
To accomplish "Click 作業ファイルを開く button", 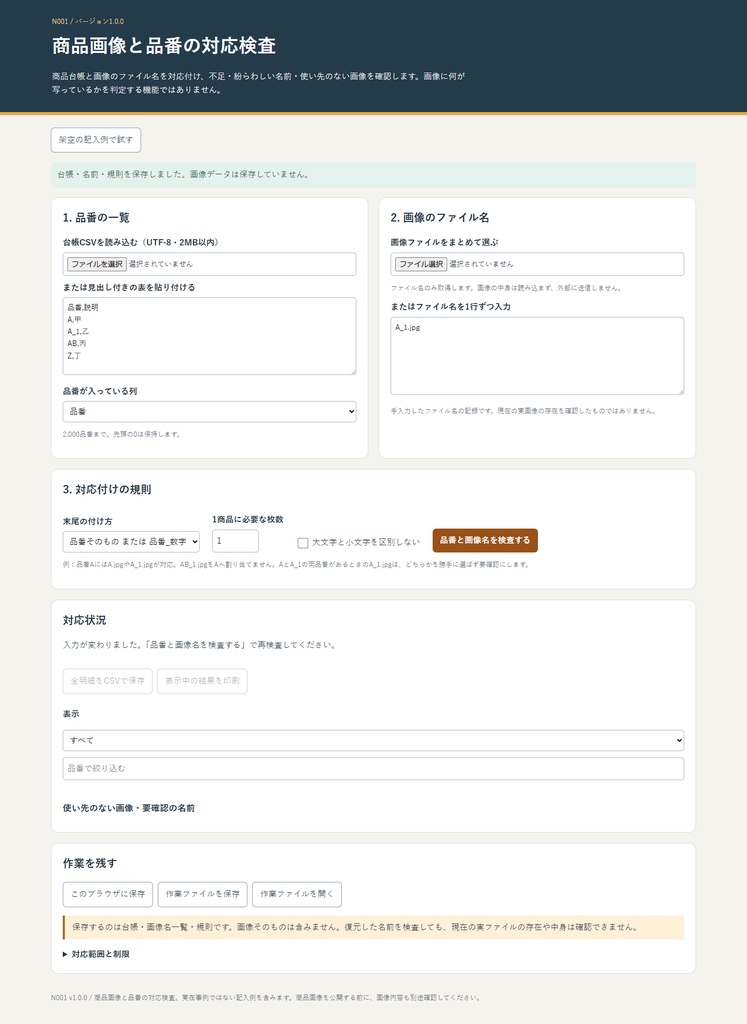I will [297, 894].
